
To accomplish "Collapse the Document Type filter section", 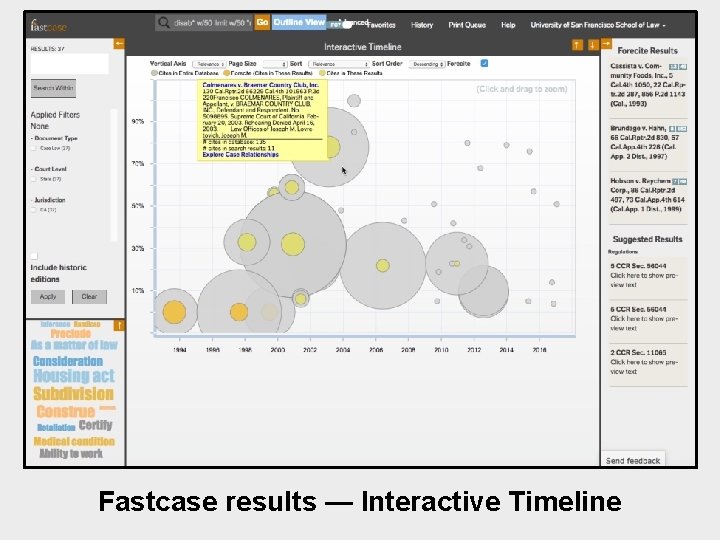I will click(x=54, y=138).
